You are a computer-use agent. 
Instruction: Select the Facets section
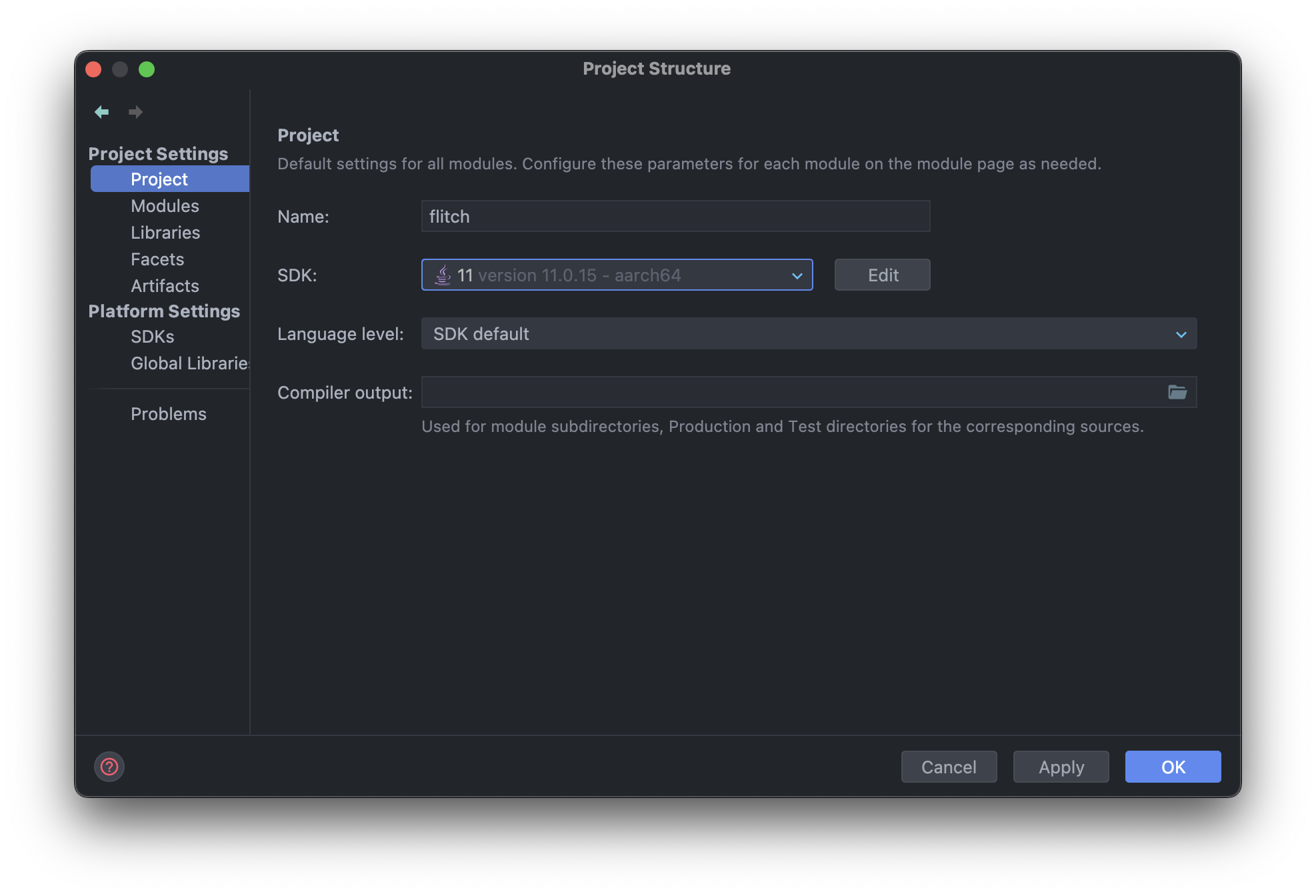[157, 258]
